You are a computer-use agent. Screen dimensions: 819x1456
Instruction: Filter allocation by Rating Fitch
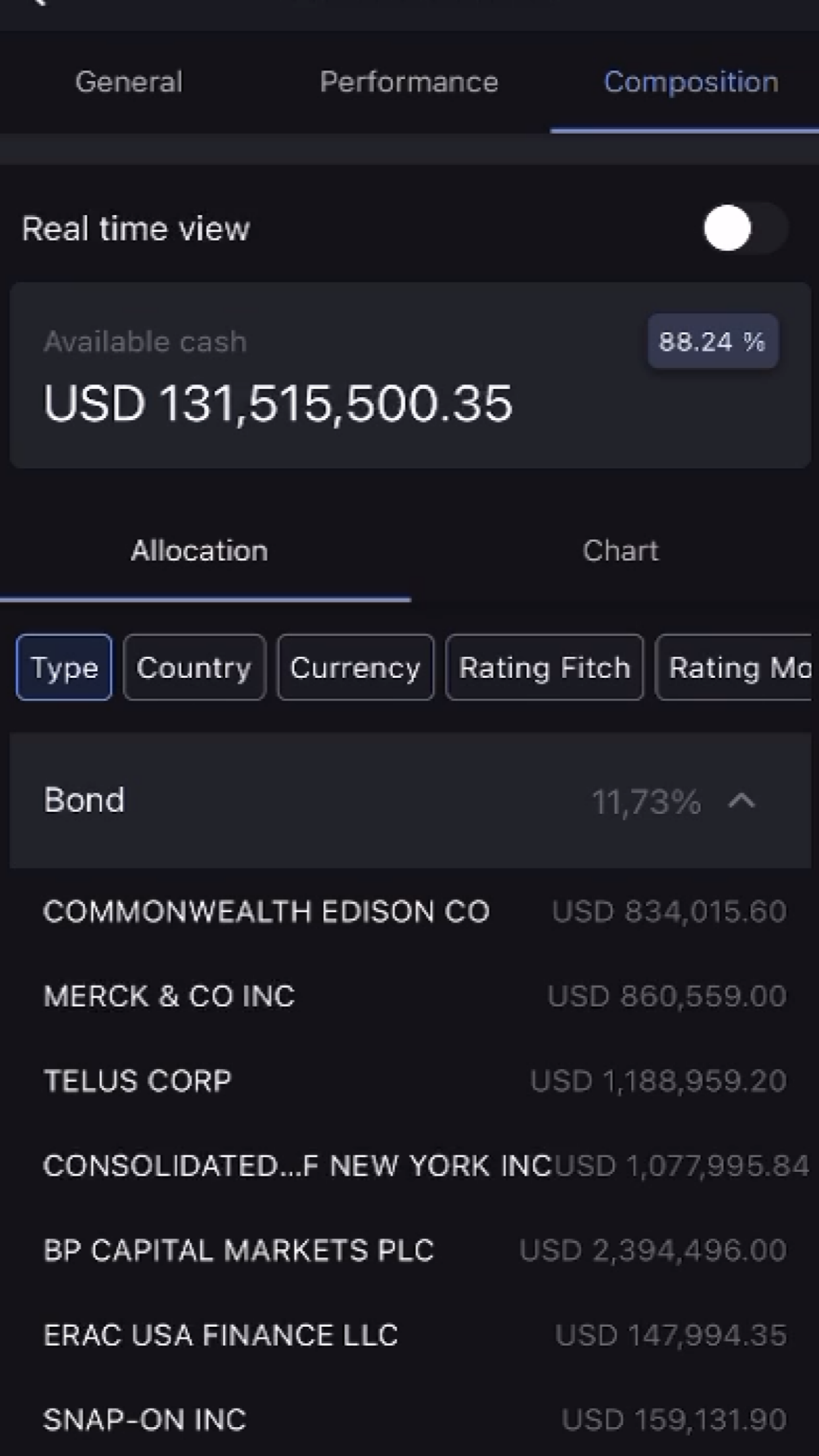544,667
